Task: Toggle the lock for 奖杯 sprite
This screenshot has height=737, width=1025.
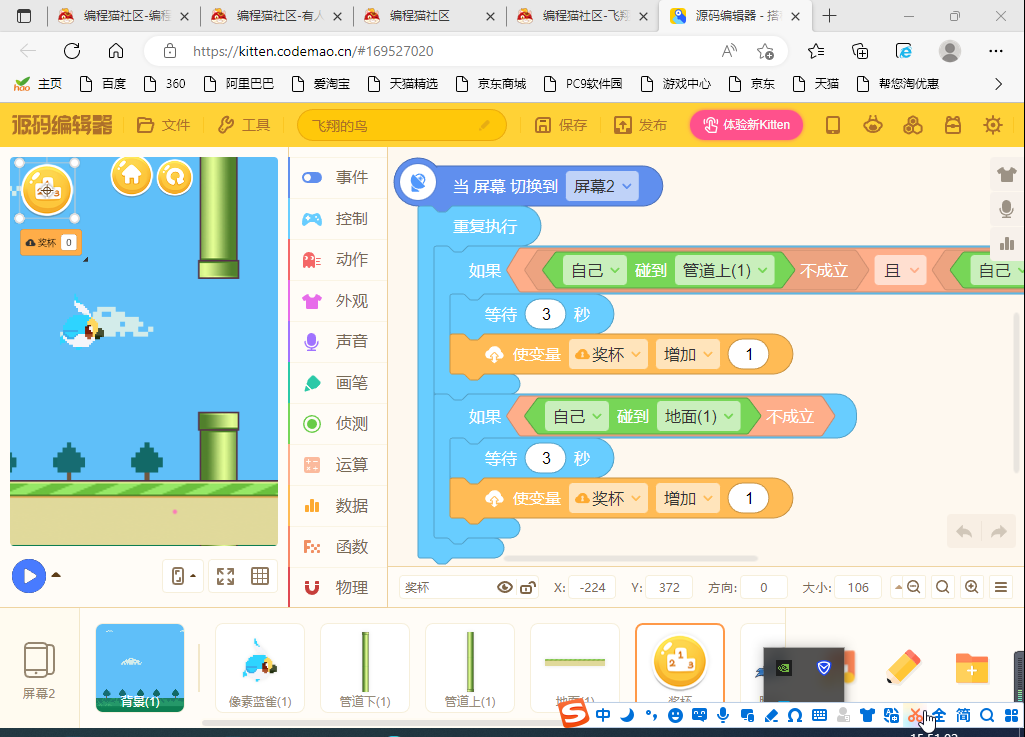Action: (528, 587)
